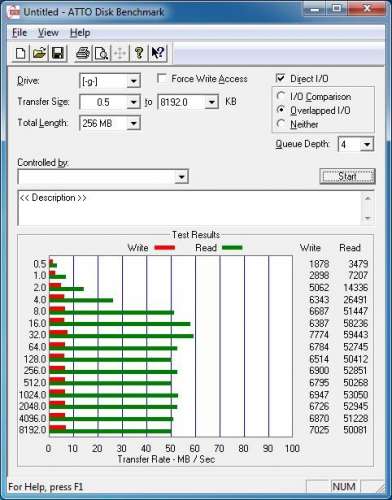The height and width of the screenshot is (500, 392).
Task: Expand the Queue Depth dropdown
Action: click(367, 144)
